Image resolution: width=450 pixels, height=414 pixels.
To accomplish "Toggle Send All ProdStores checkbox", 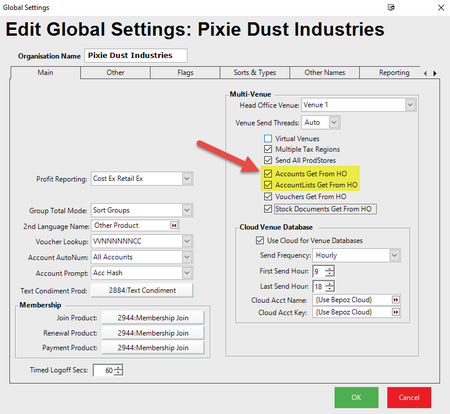I will click(268, 160).
